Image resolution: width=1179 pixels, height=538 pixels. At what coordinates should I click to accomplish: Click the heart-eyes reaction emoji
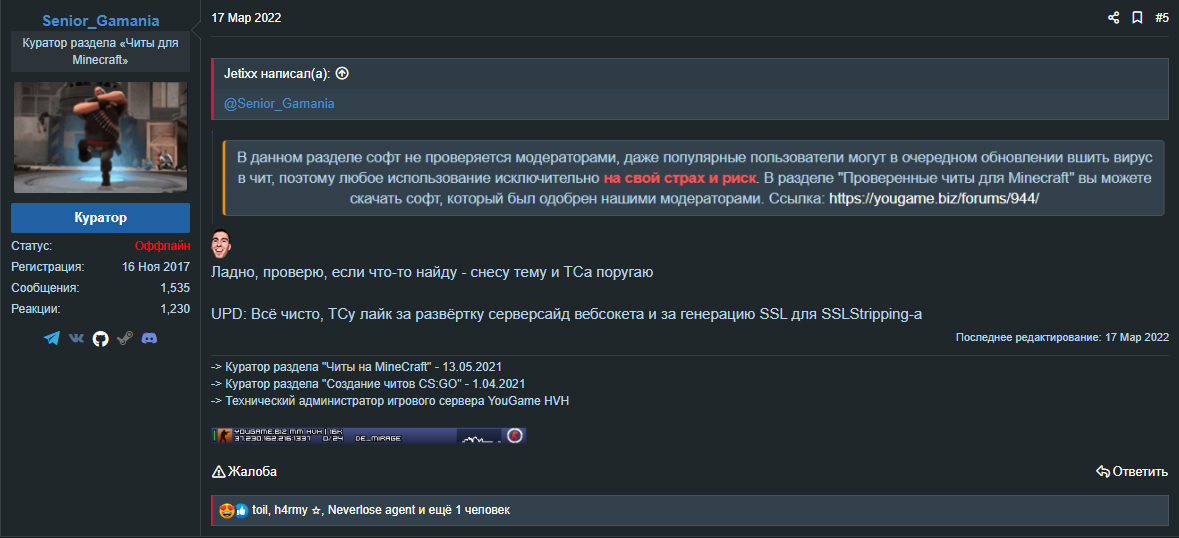[x=227, y=511]
